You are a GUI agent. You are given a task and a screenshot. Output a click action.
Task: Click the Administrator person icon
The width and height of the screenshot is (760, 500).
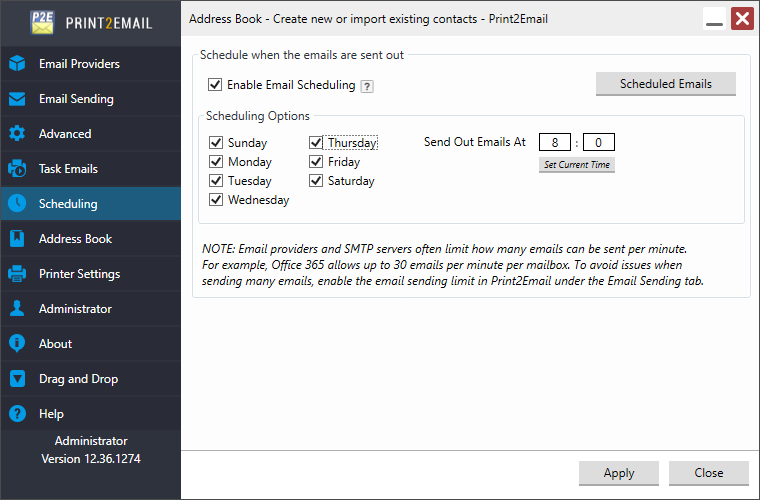tap(17, 309)
